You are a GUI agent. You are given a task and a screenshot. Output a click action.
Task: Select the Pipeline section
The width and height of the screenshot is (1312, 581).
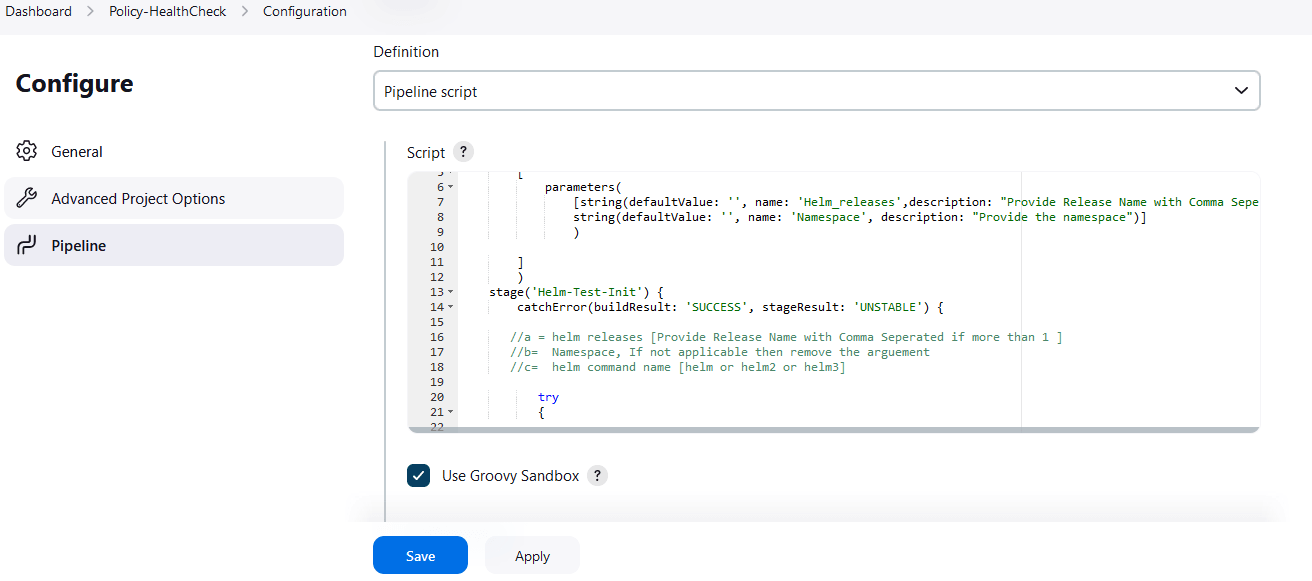point(174,245)
